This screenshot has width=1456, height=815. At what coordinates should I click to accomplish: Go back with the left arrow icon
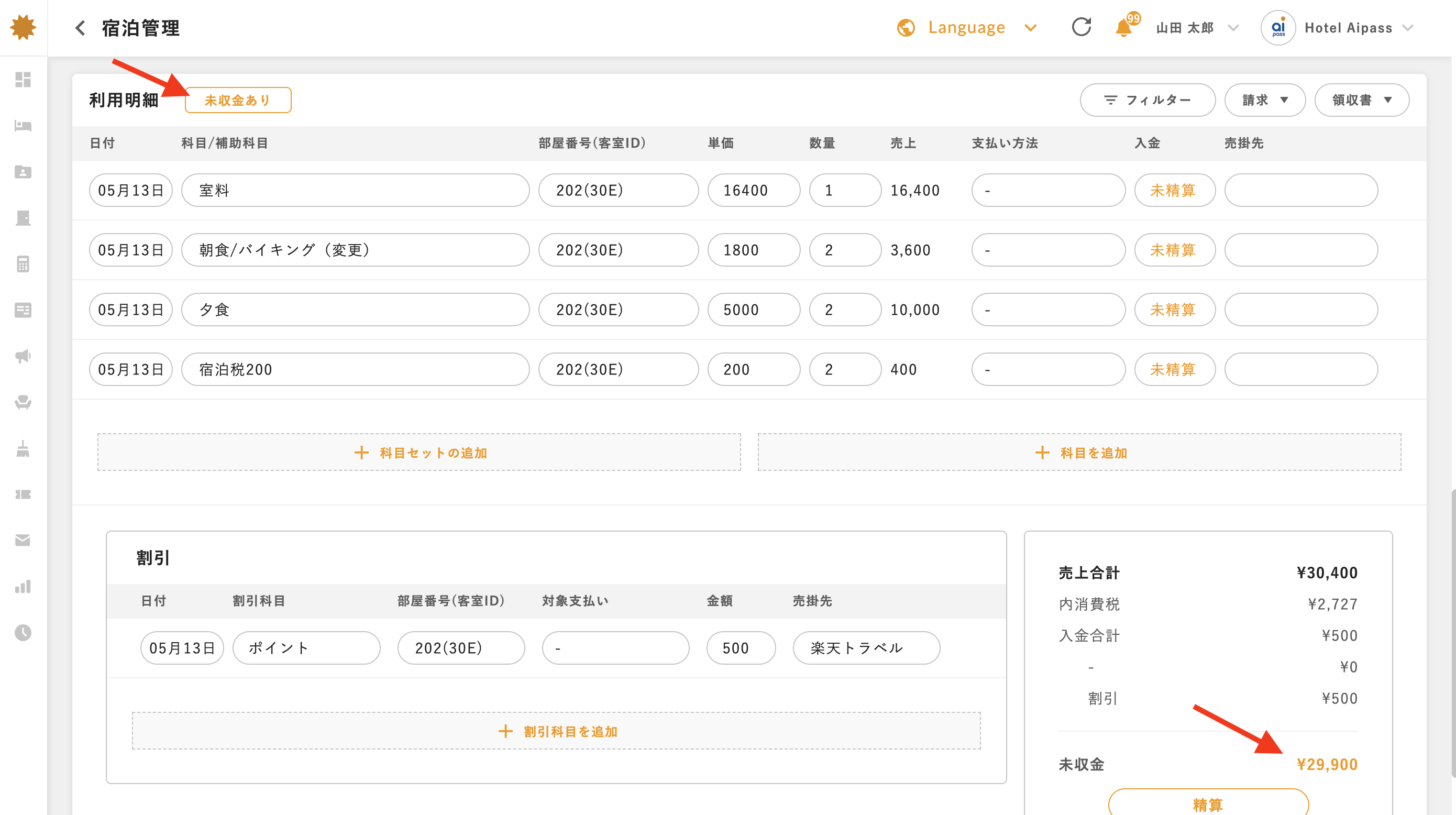click(x=80, y=28)
